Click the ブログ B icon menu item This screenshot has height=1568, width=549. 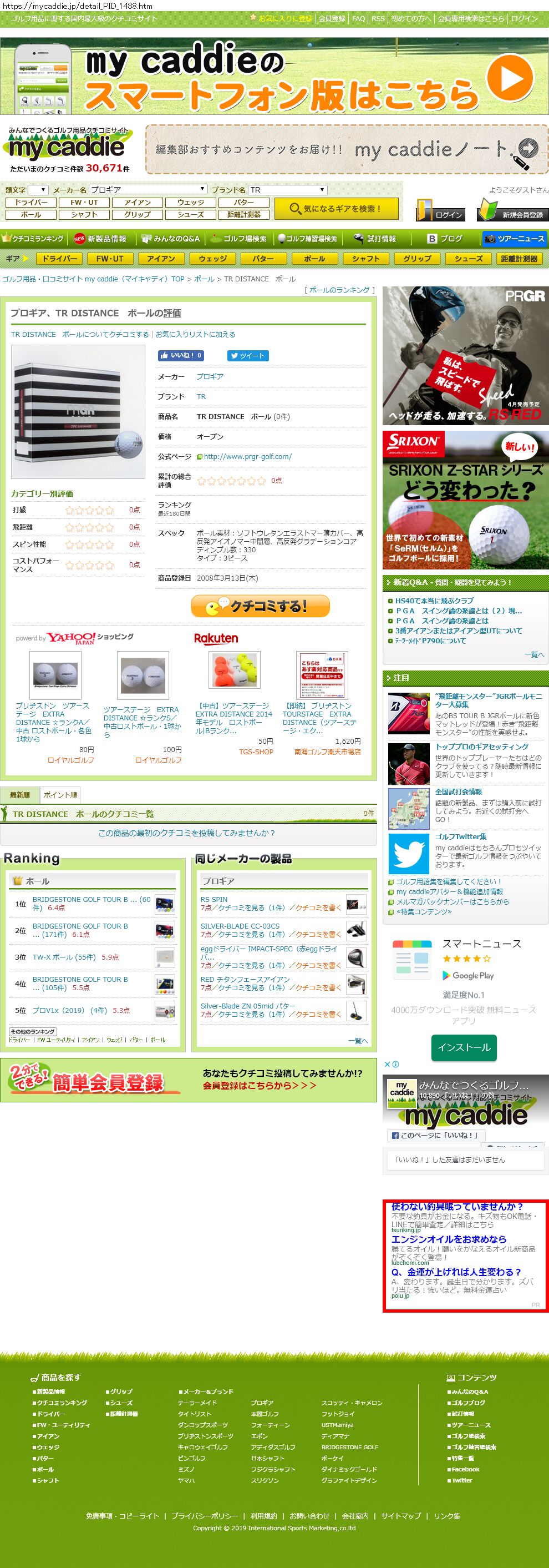point(445,239)
